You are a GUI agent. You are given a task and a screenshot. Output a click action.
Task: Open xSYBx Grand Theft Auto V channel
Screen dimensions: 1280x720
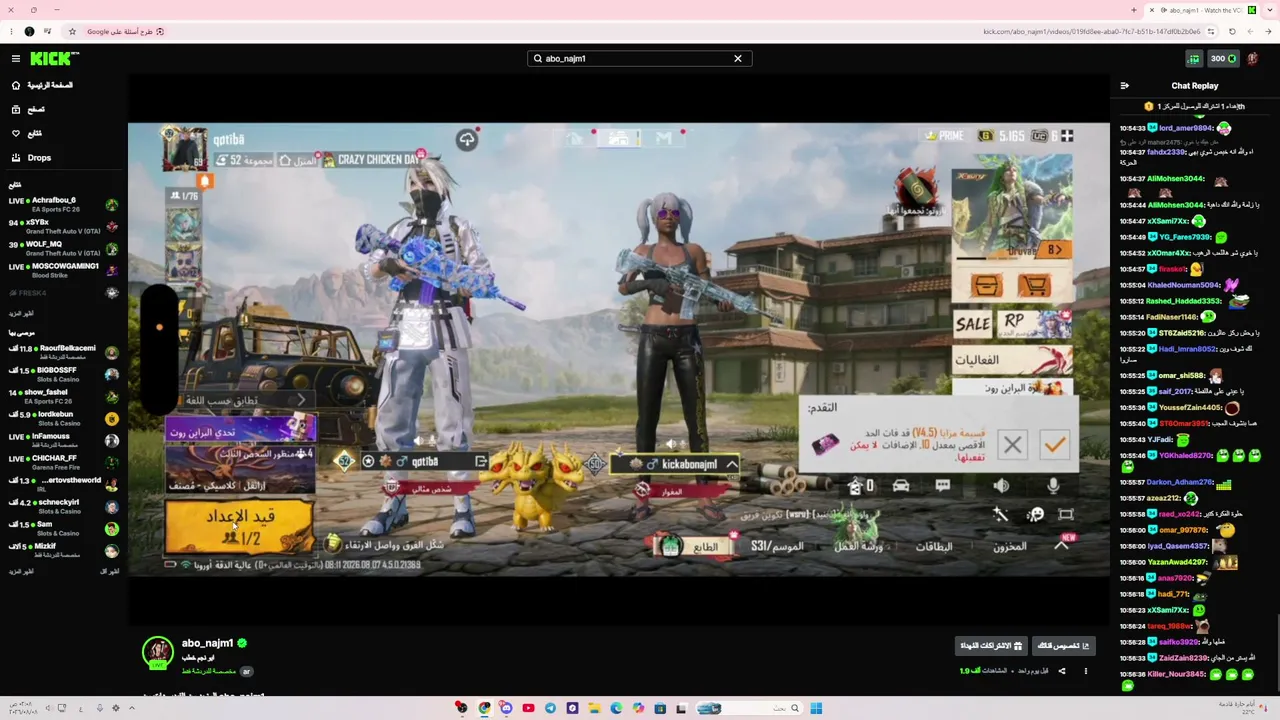coord(62,226)
